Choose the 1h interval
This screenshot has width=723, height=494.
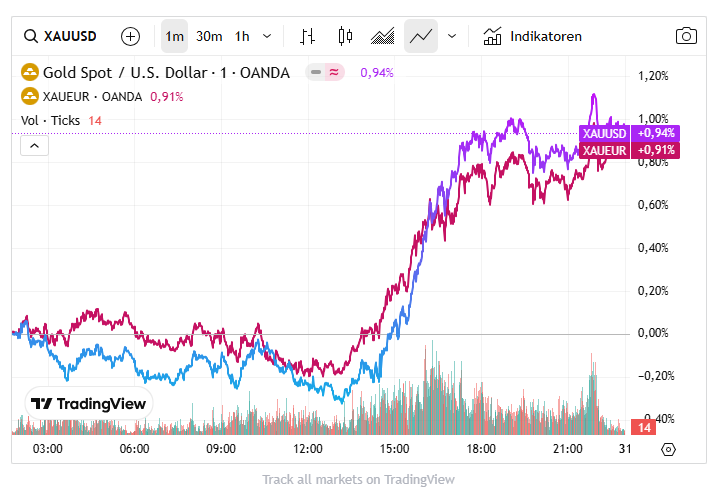pos(242,36)
